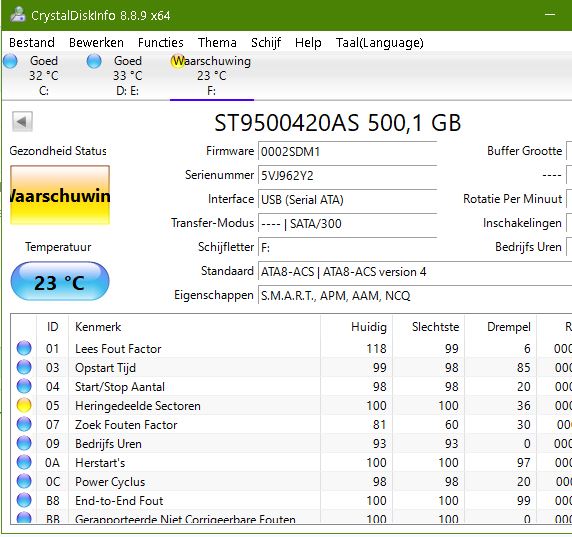Click the Kenmerk column header
This screenshot has height=537, width=572.
[x=194, y=327]
